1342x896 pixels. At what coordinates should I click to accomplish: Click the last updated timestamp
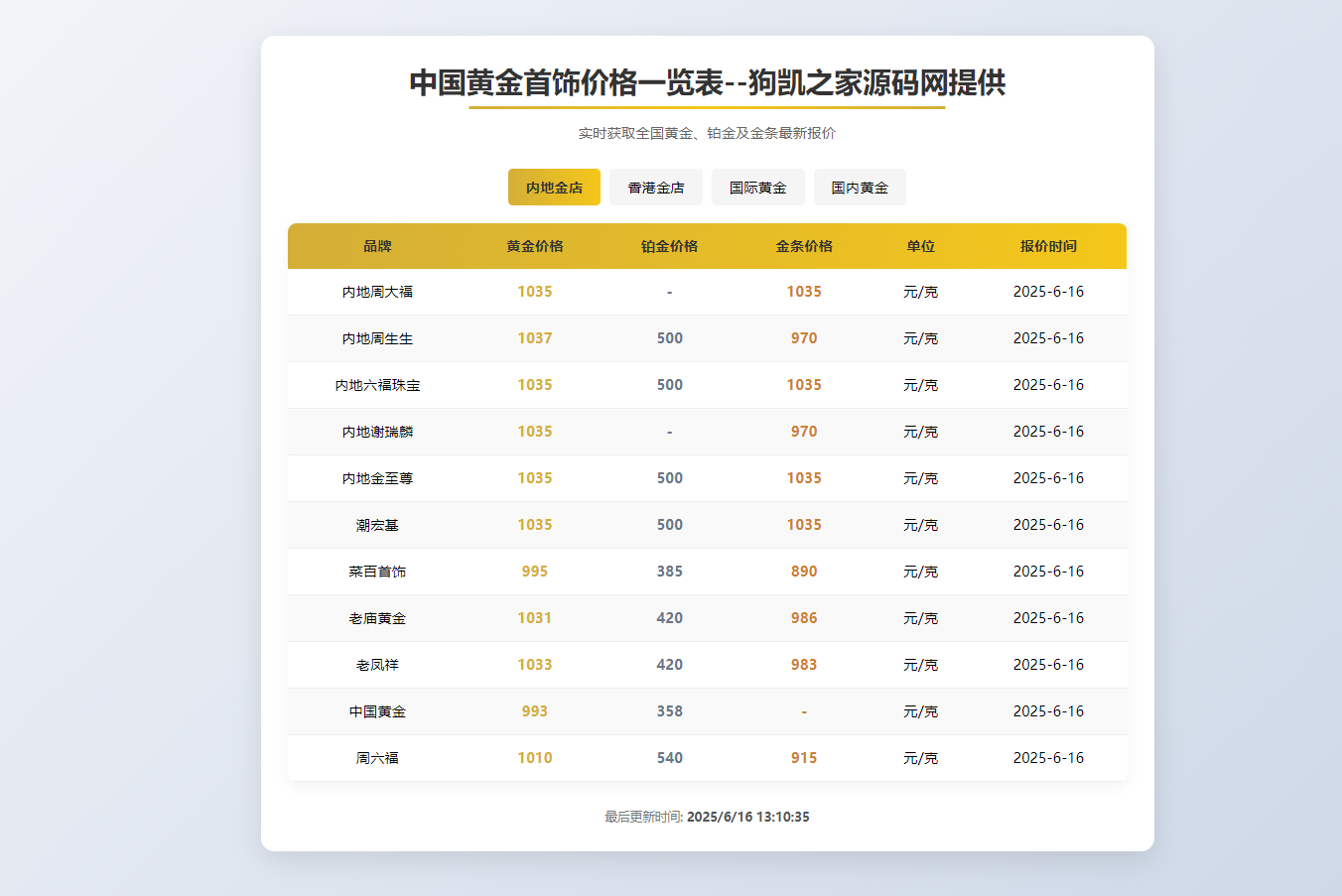coord(746,817)
